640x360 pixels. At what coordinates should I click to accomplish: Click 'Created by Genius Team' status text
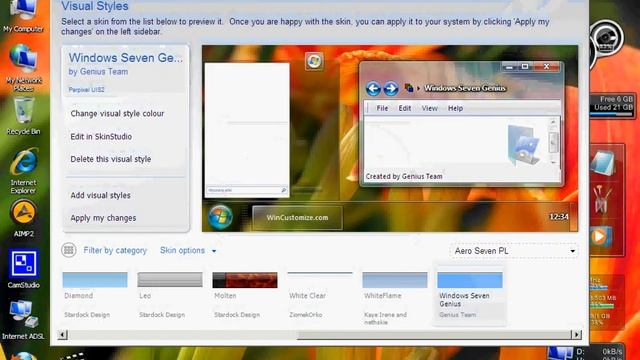(x=404, y=176)
